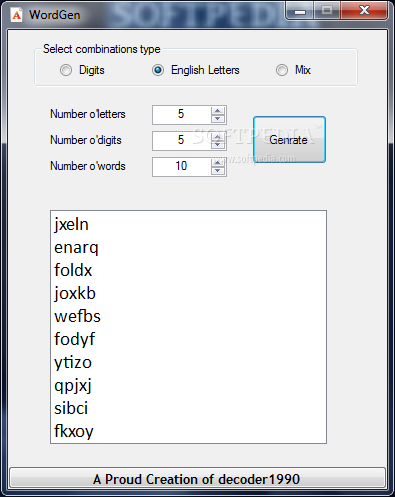Select the word 'sibci' in the list

click(x=71, y=408)
